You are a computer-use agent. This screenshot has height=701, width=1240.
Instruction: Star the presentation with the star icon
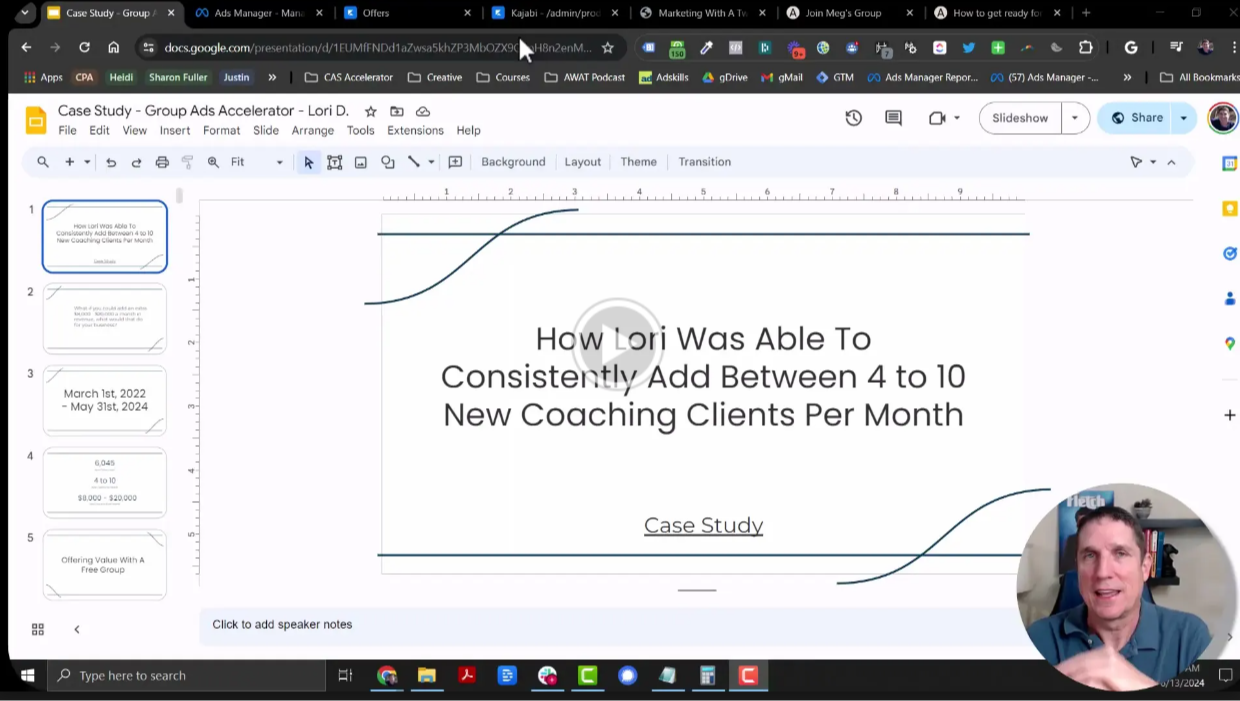[371, 111]
